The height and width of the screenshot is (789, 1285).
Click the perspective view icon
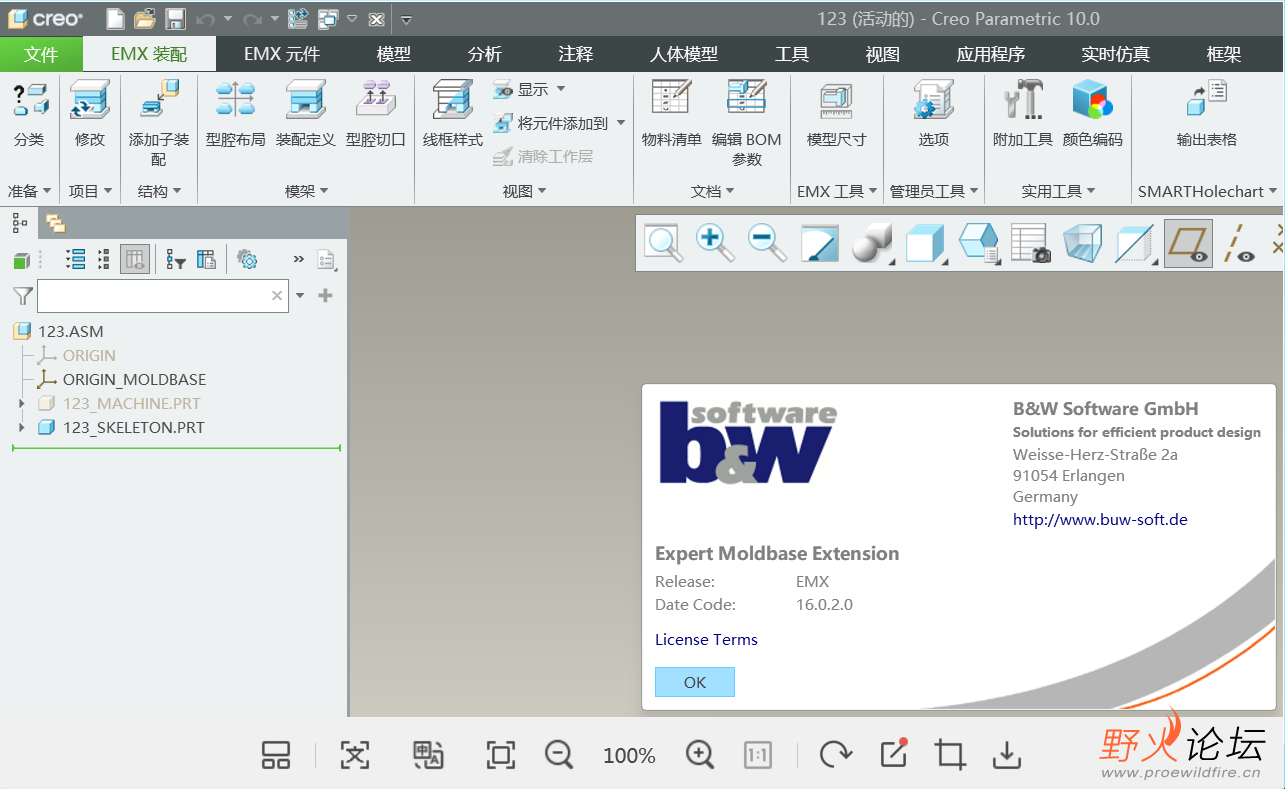[1083, 243]
